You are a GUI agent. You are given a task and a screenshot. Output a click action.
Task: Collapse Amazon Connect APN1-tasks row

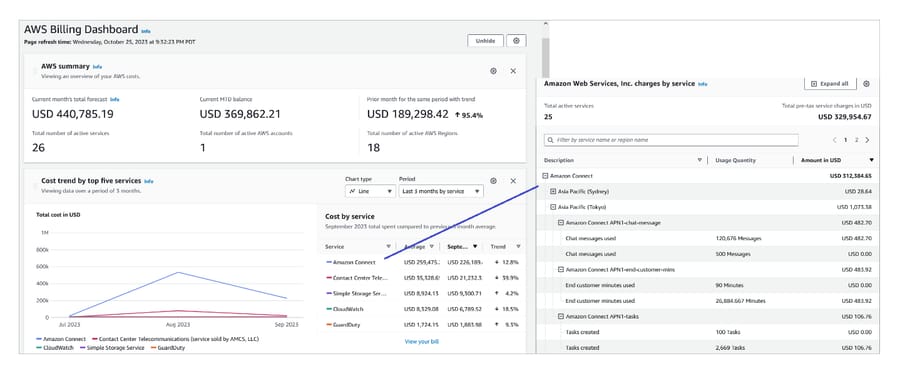click(561, 317)
